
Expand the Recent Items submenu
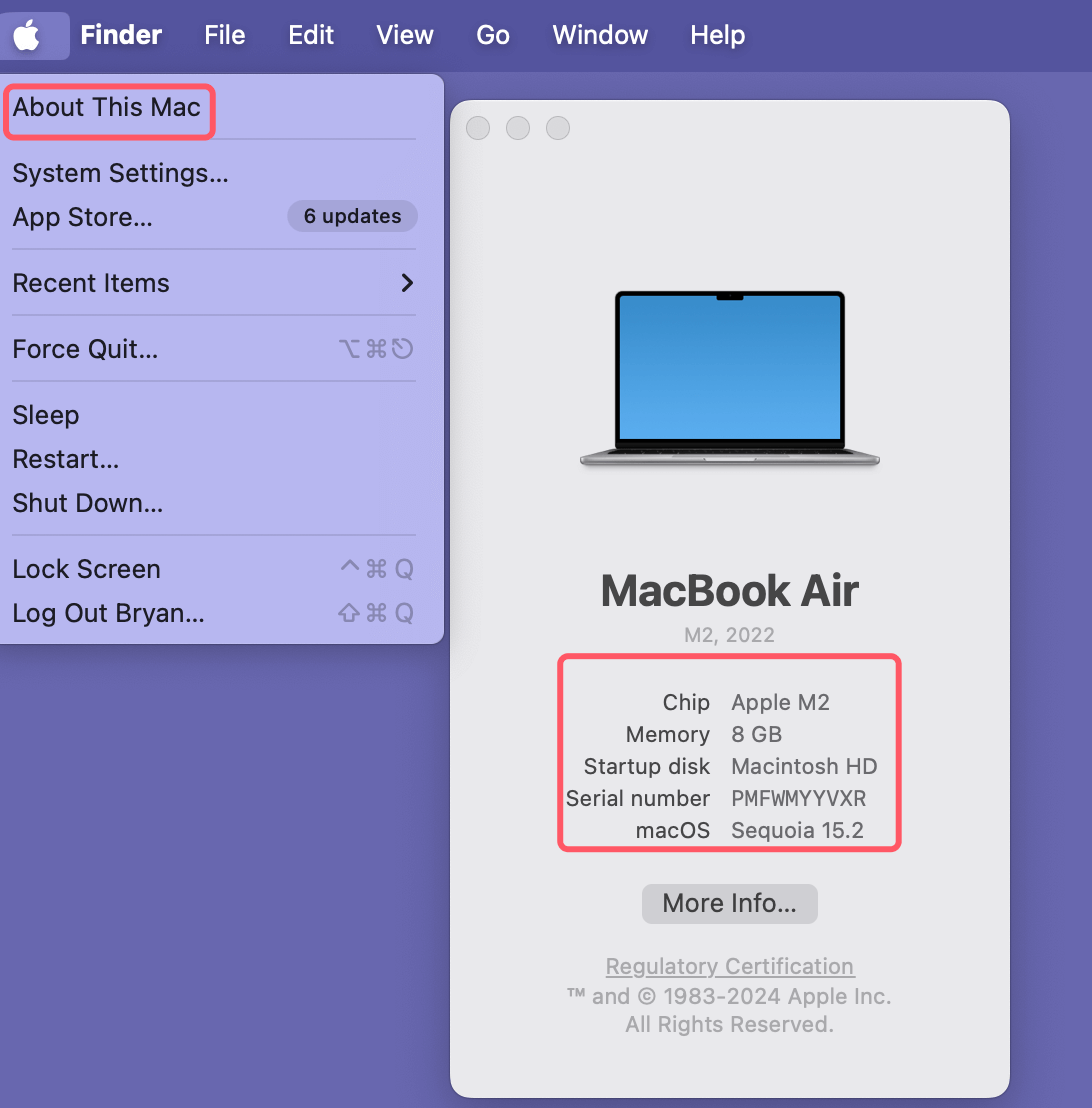[91, 283]
